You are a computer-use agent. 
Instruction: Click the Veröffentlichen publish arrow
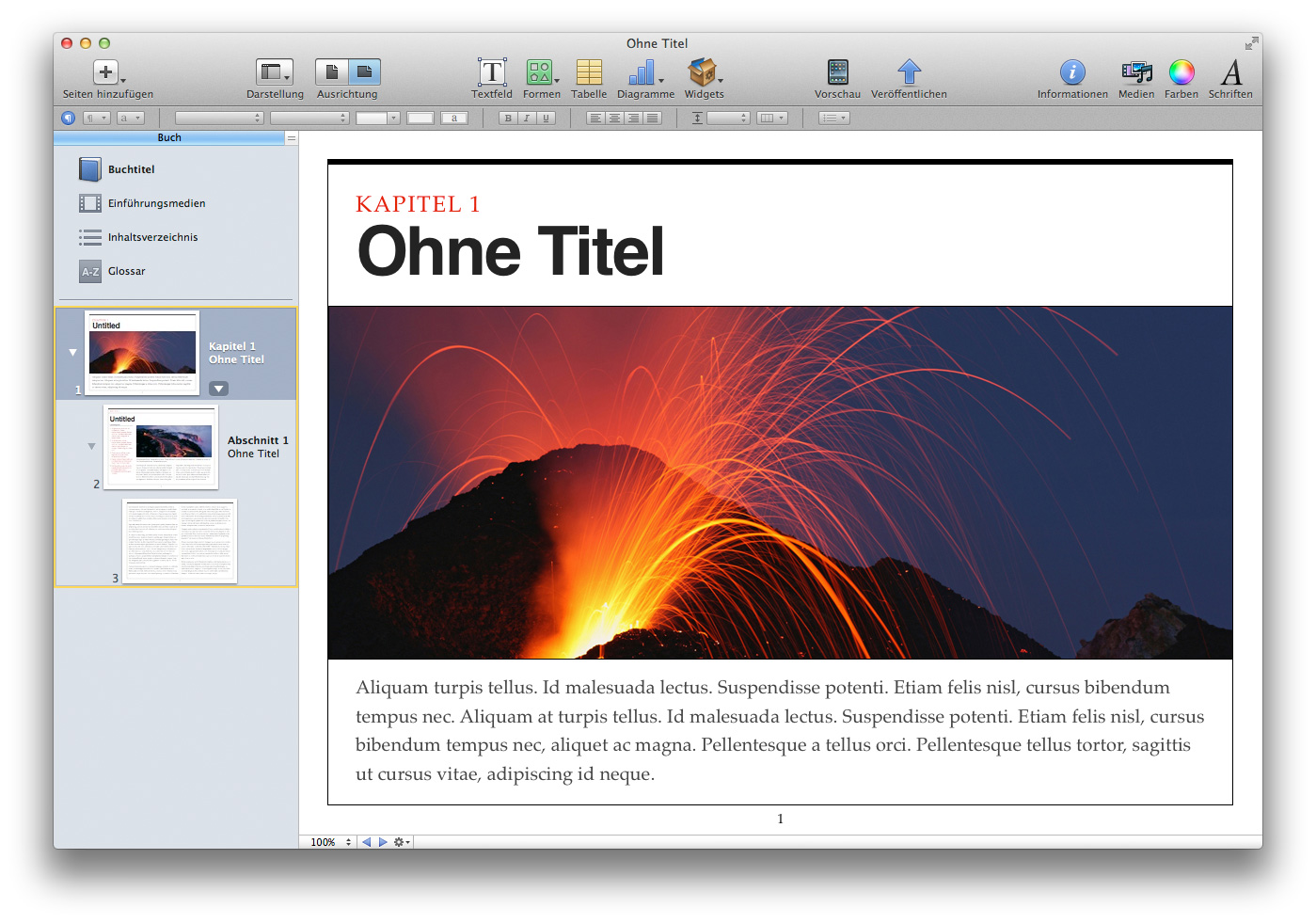pos(909,72)
